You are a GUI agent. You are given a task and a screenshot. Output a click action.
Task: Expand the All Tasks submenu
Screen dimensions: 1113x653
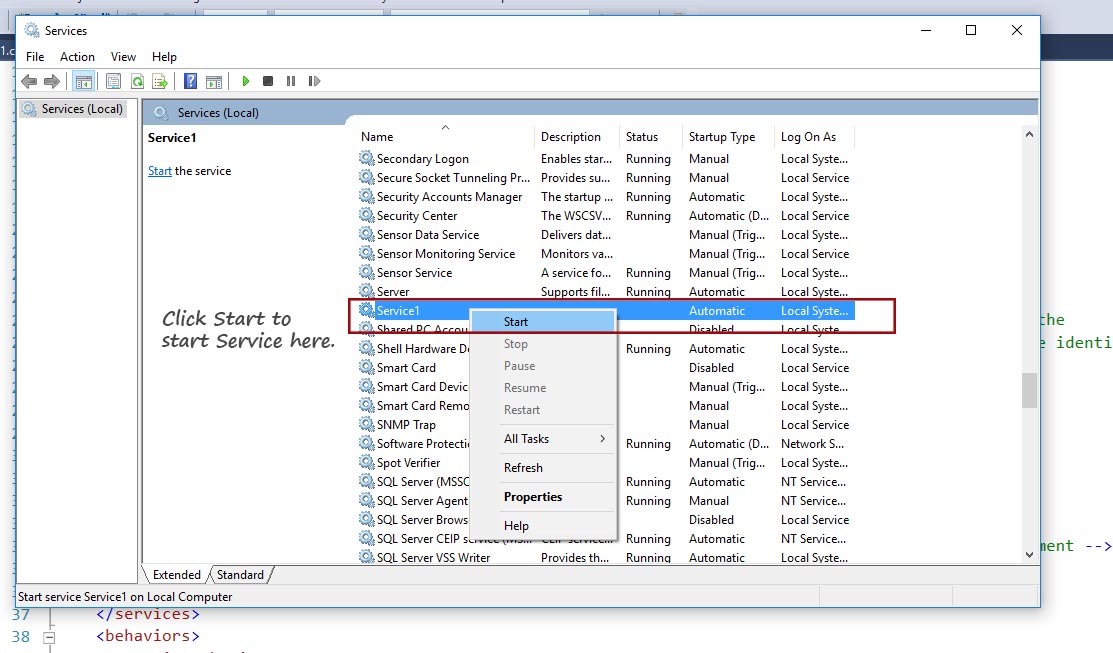pyautogui.click(x=543, y=439)
